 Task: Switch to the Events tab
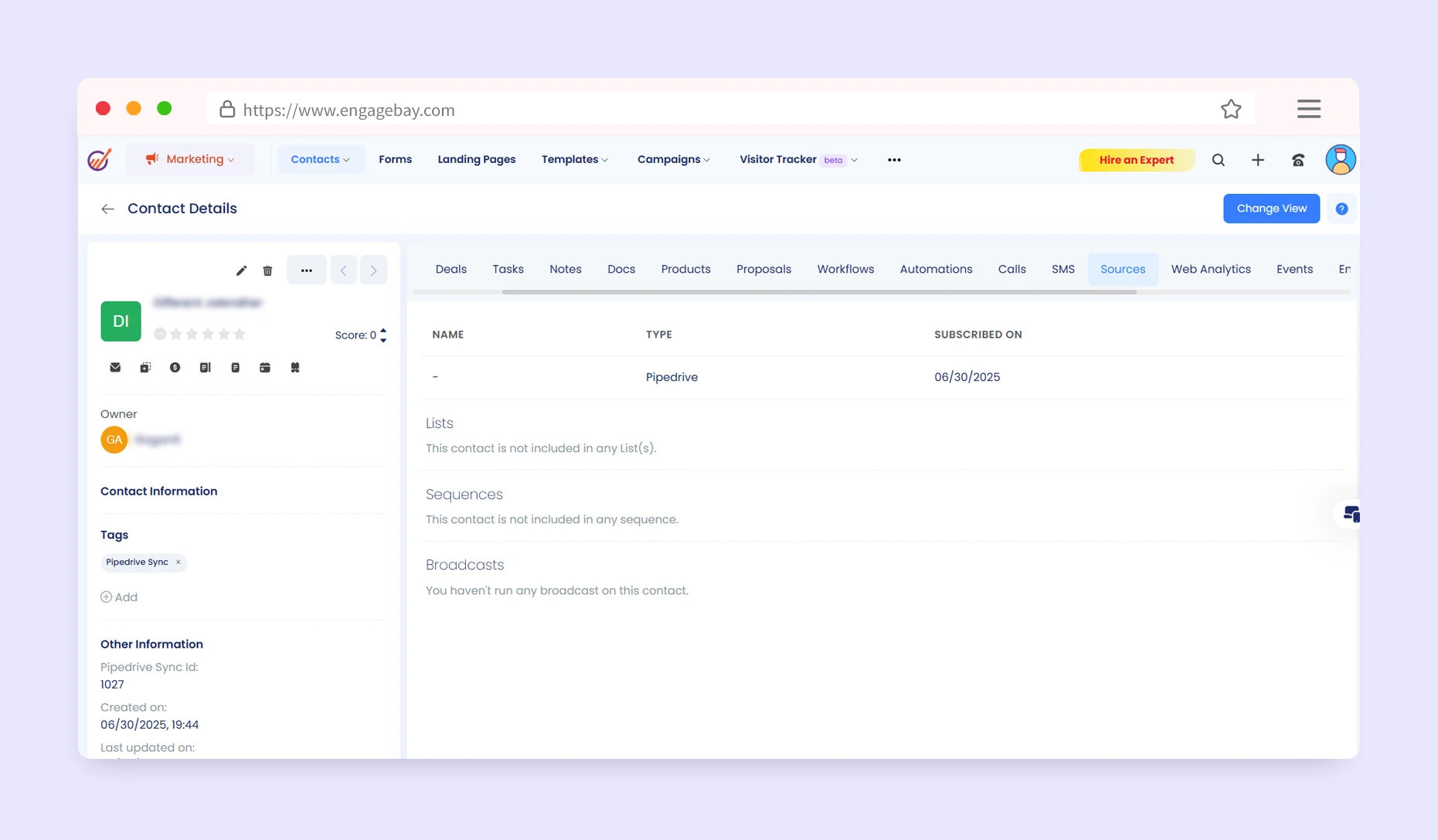tap(1295, 269)
